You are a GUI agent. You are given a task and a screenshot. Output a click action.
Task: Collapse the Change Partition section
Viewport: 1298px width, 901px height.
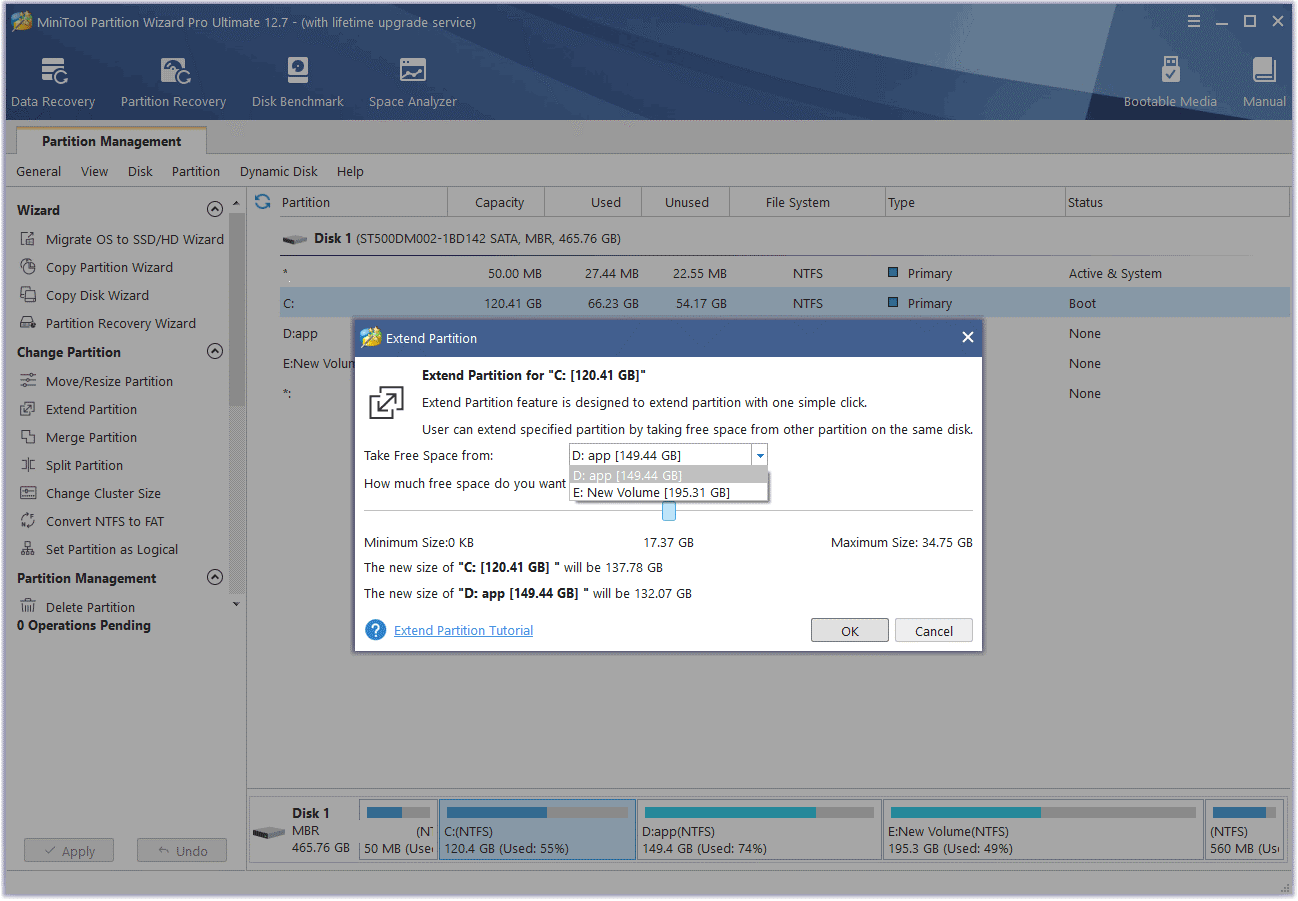click(x=214, y=352)
